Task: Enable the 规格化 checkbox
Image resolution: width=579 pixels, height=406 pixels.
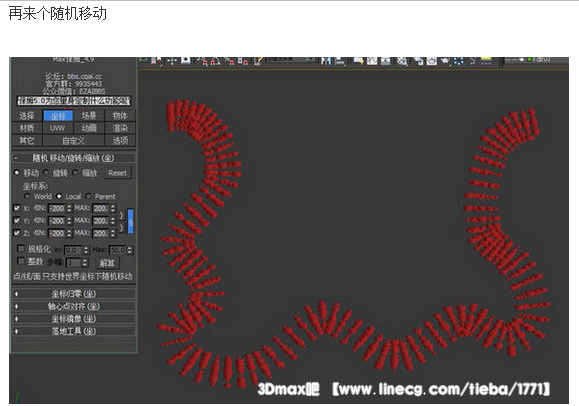Action: coord(21,249)
